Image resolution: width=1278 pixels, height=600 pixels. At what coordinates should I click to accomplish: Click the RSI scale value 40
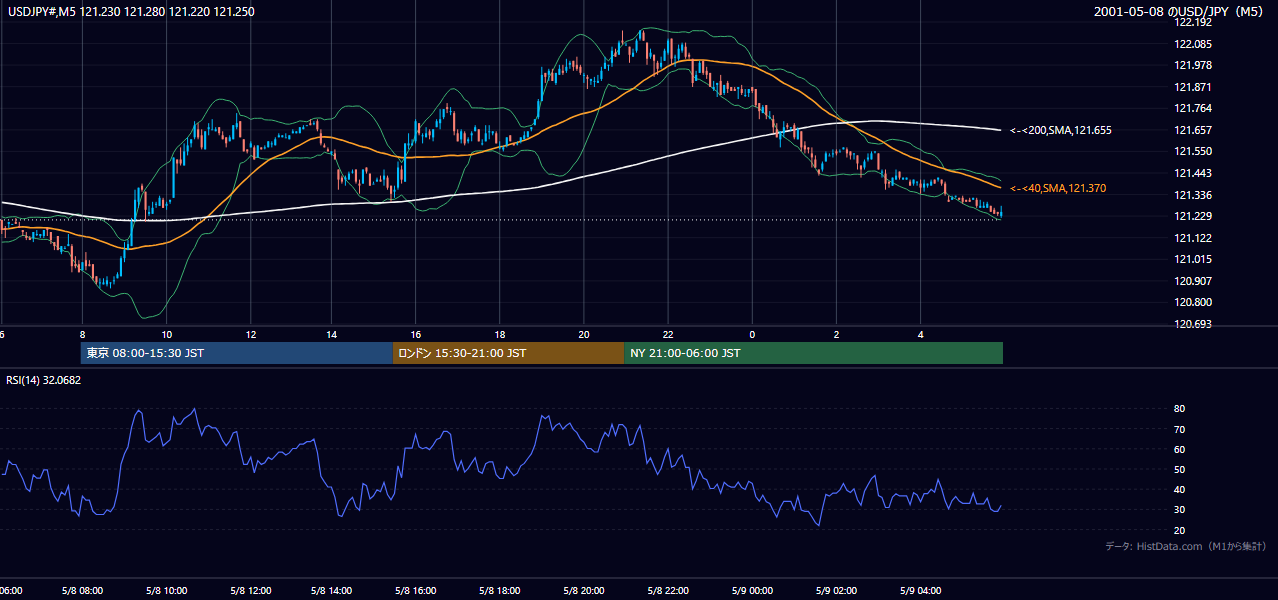click(1180, 489)
